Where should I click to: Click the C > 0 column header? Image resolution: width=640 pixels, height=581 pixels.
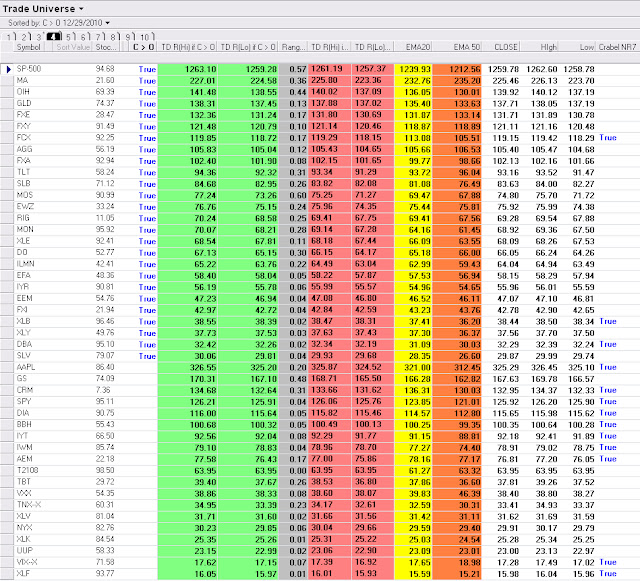pos(143,47)
